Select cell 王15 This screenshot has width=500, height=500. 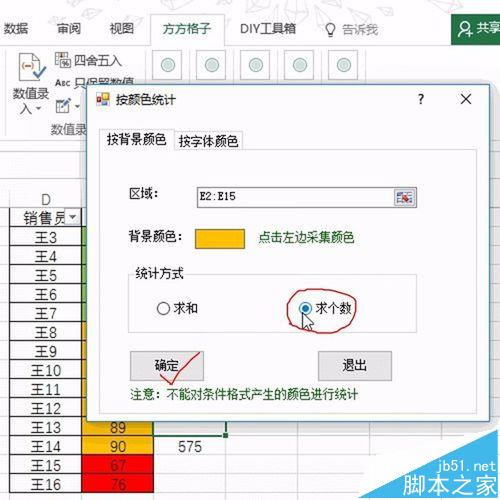click(x=46, y=464)
